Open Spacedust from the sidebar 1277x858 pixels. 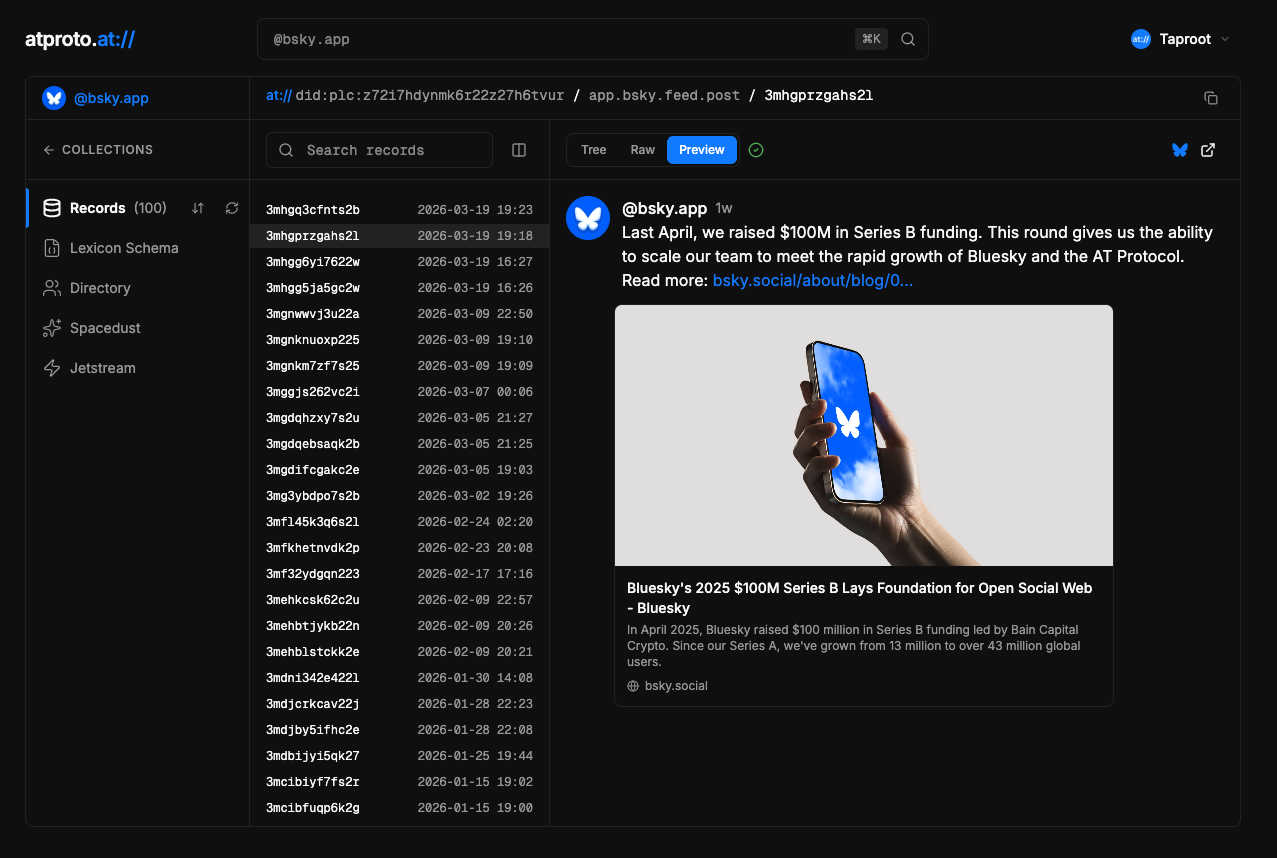click(x=104, y=328)
